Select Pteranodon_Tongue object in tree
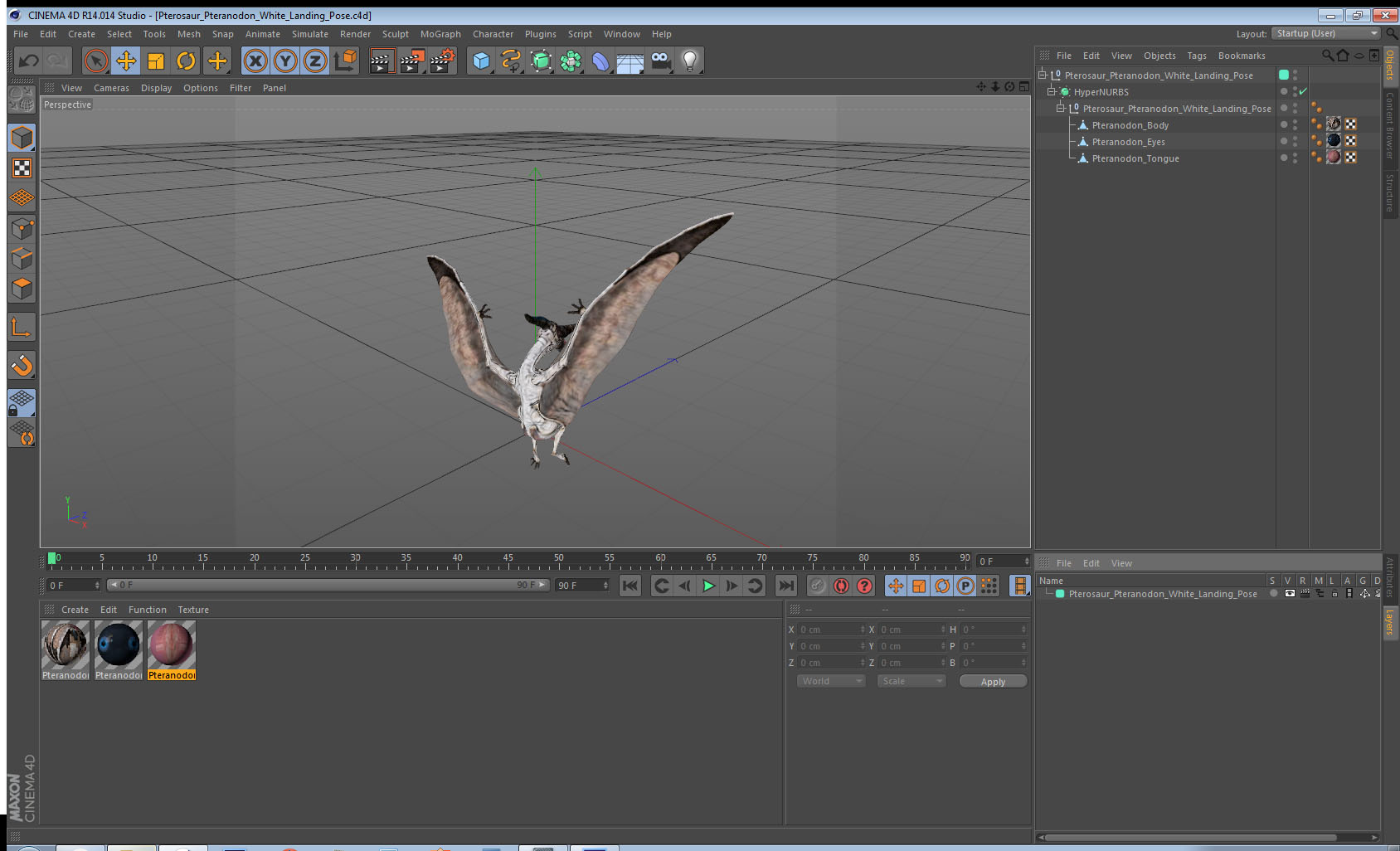This screenshot has width=1400, height=851. (1135, 158)
